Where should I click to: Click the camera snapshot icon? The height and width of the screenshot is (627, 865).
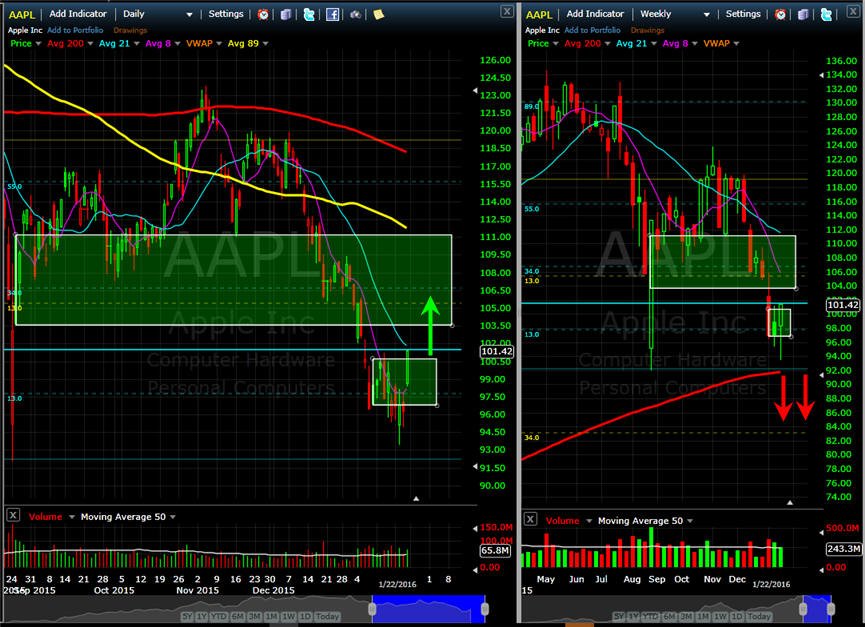click(x=355, y=14)
